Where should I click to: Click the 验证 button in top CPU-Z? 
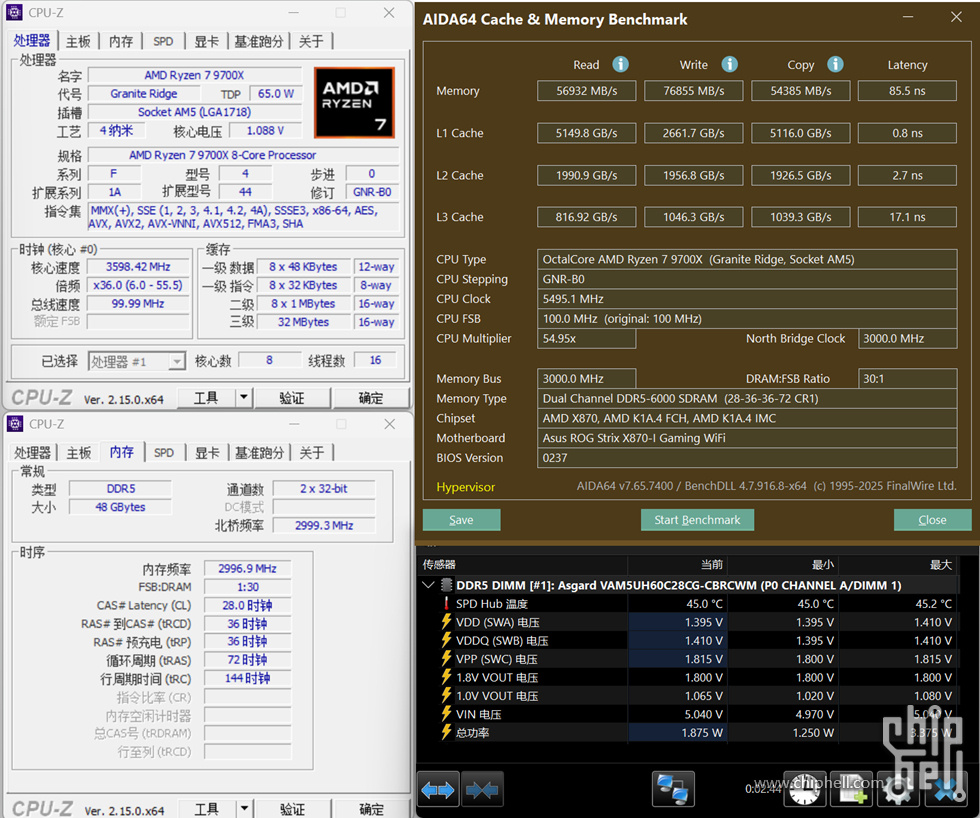pos(292,398)
